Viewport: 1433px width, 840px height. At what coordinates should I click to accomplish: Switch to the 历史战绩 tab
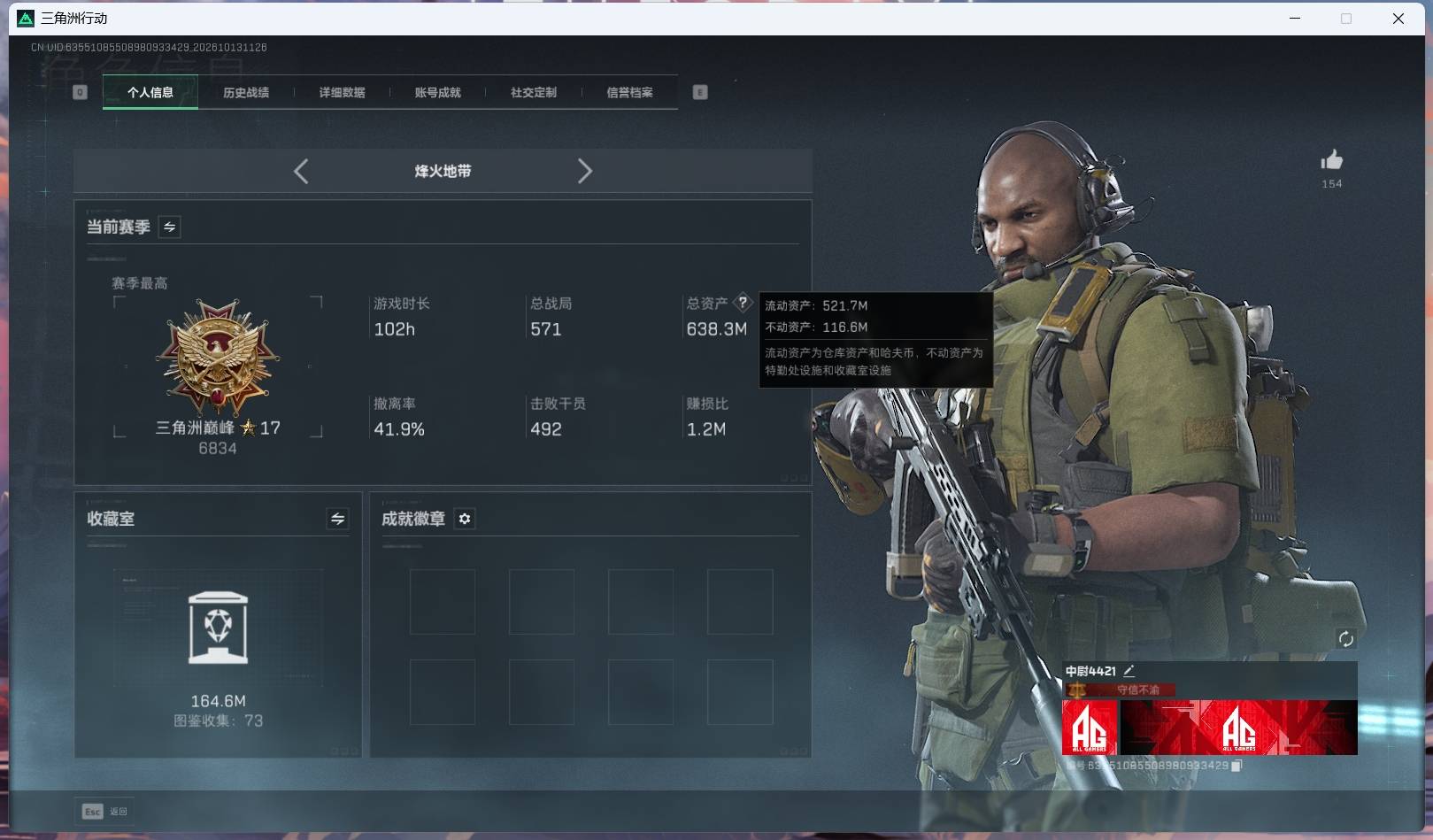[246, 92]
